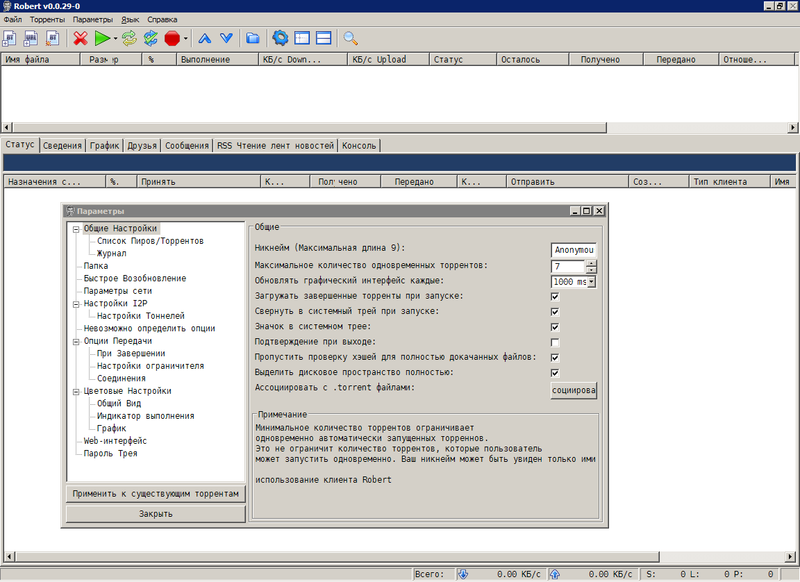This screenshot has width=800, height=582.
Task: Click the upload speed icon in status bar
Action: tap(554, 574)
